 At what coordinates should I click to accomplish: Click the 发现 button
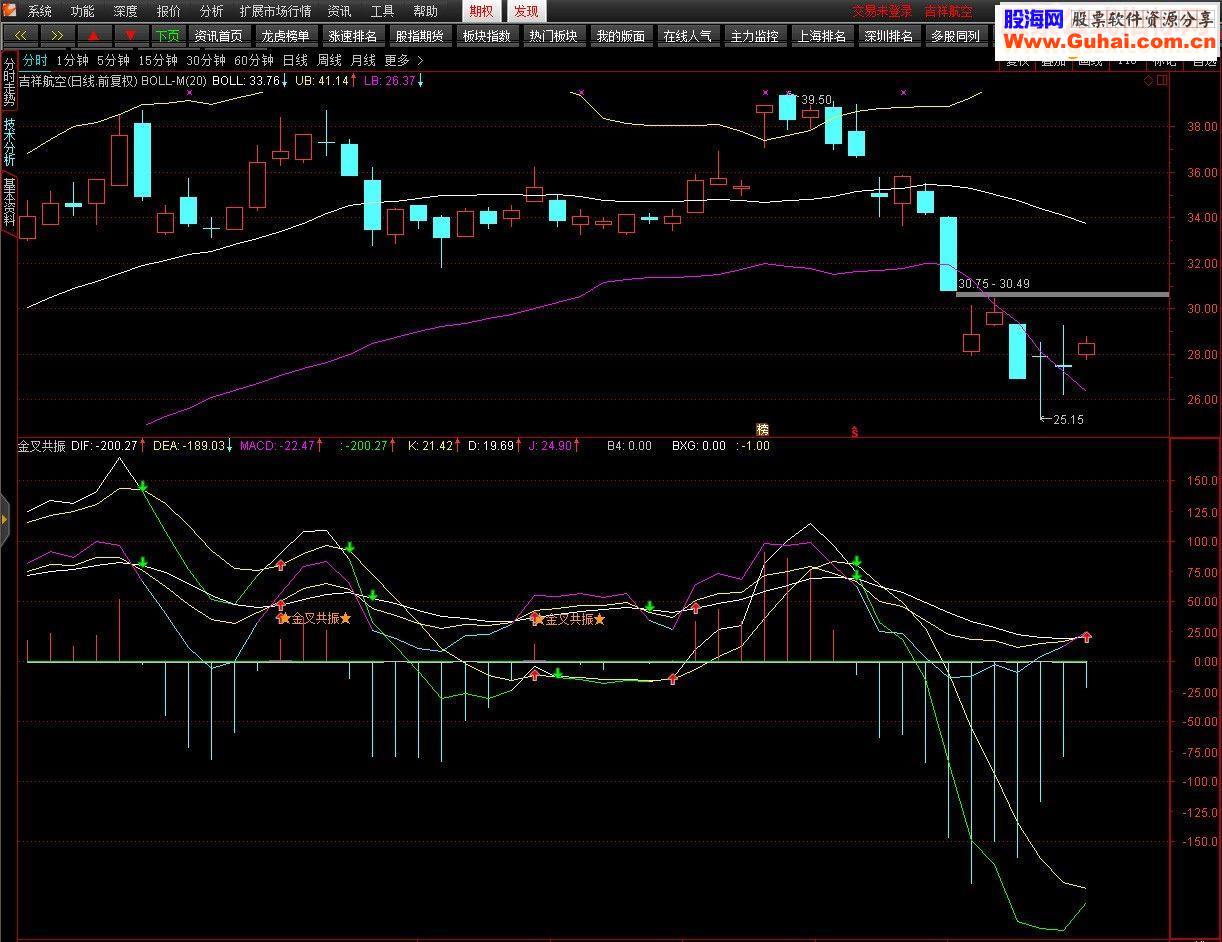[x=525, y=11]
